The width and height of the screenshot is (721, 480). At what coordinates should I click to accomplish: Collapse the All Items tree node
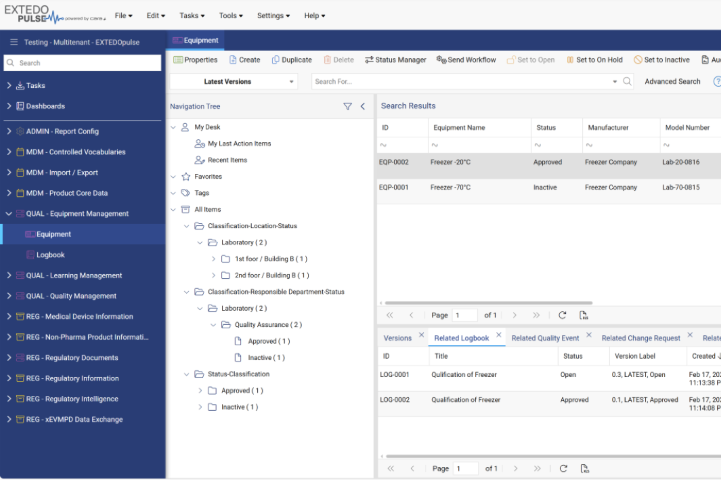coord(173,209)
